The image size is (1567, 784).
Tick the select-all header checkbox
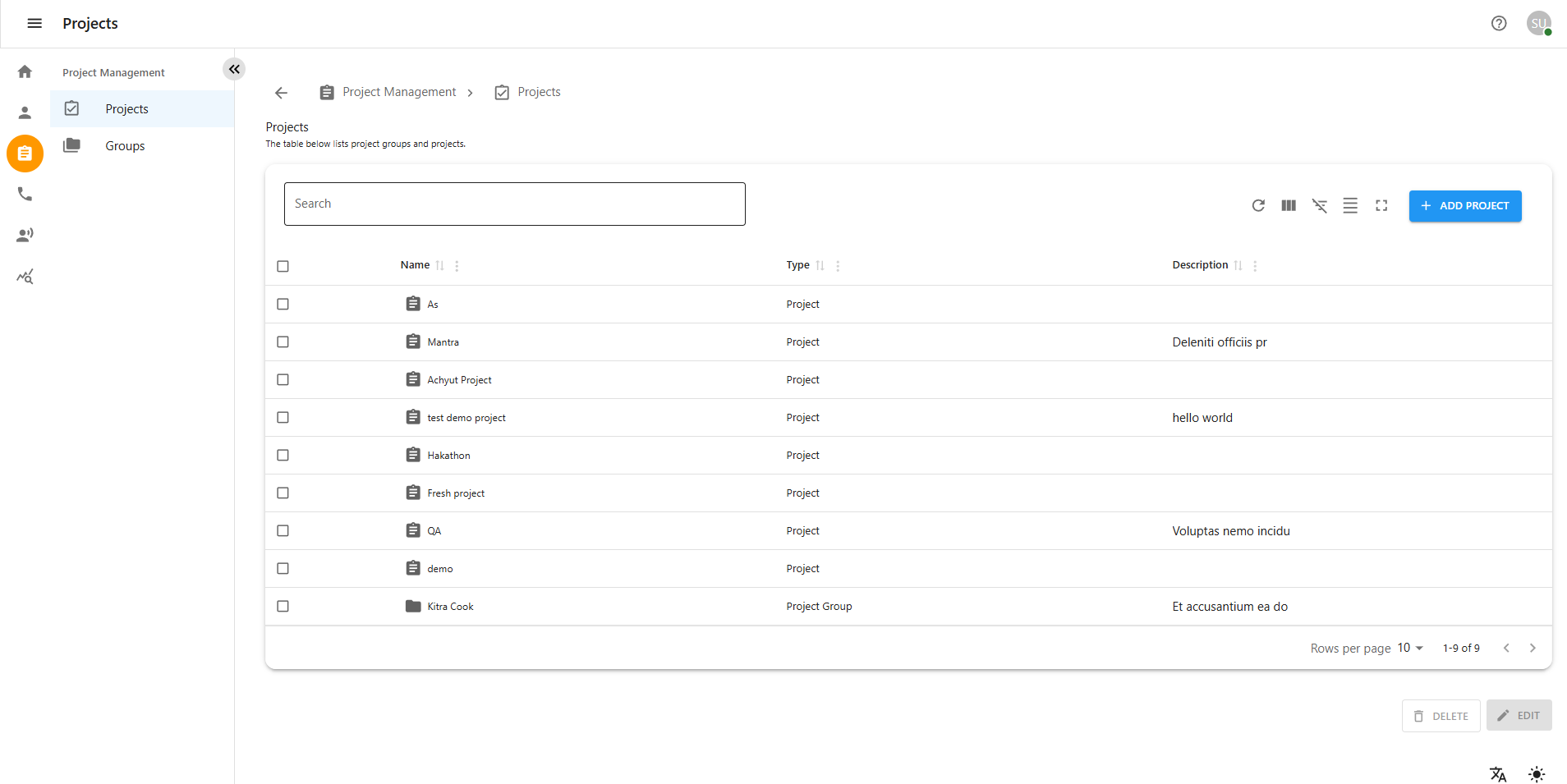click(x=283, y=266)
